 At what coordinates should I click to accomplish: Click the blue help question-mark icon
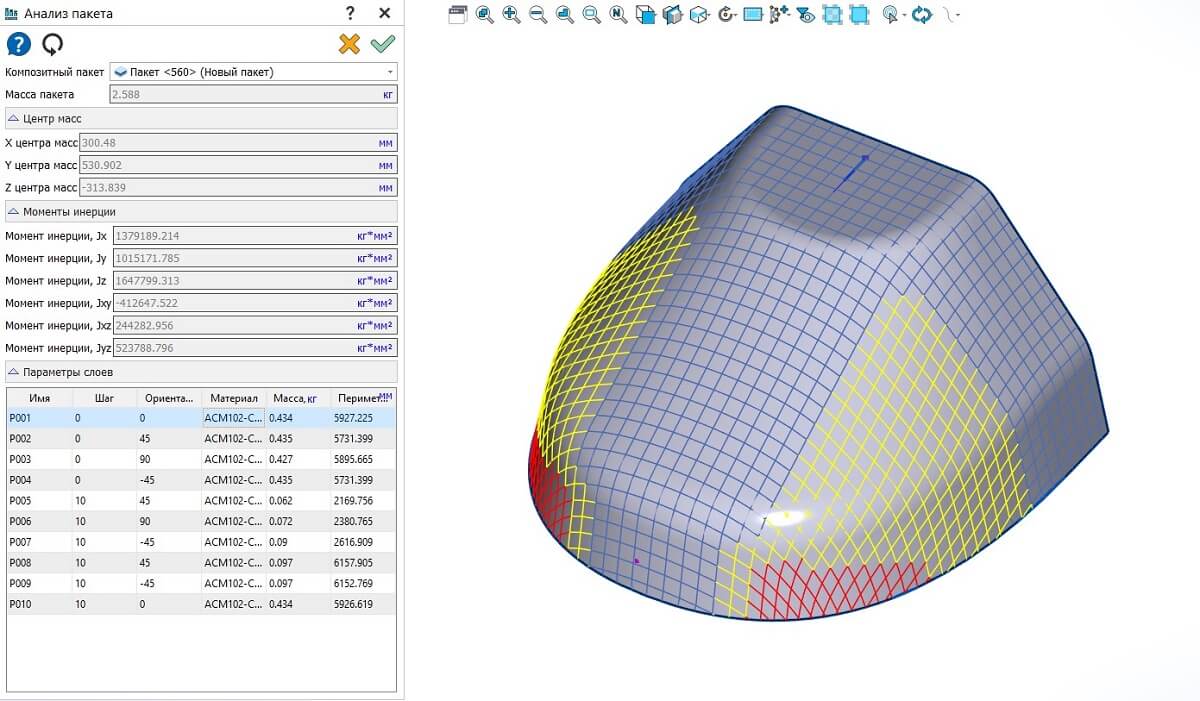coord(18,44)
